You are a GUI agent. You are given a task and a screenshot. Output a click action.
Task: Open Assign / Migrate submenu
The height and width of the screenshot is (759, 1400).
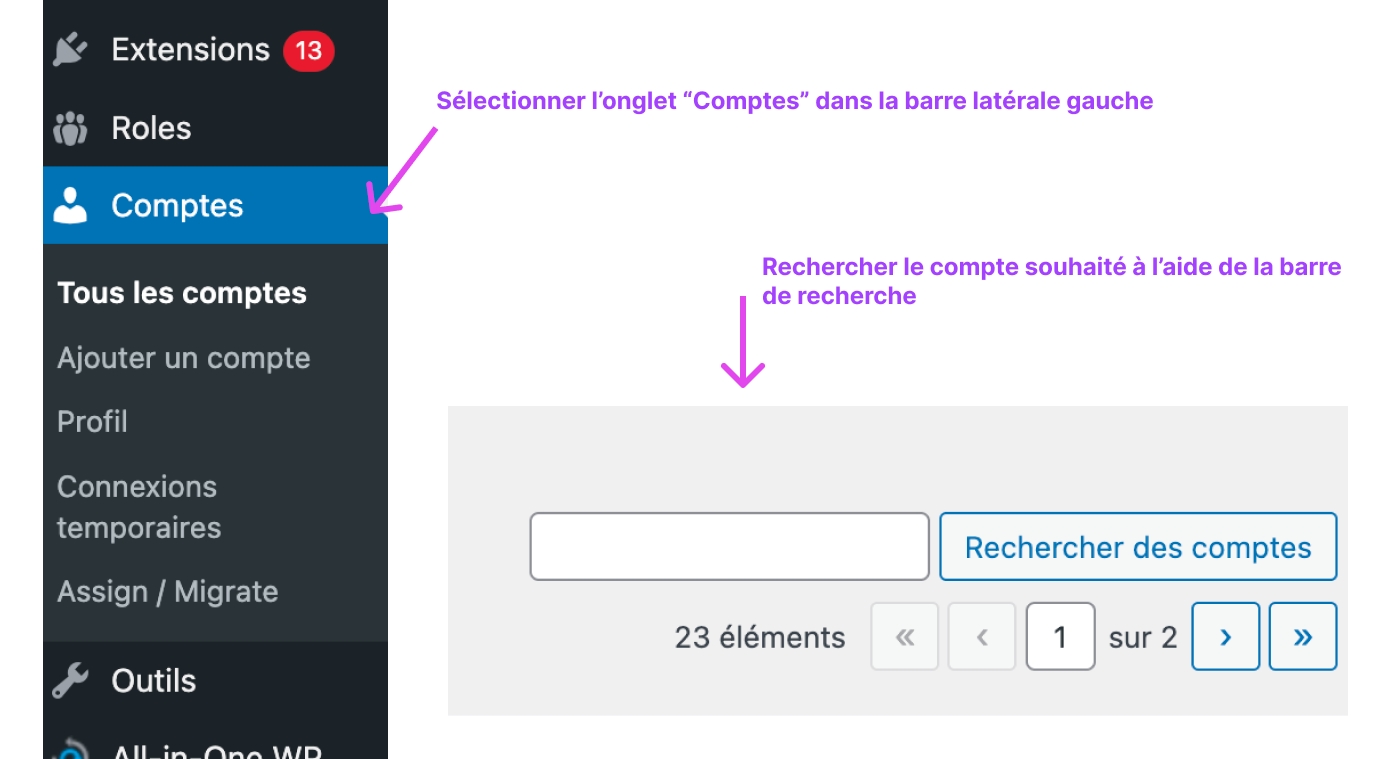click(x=168, y=592)
